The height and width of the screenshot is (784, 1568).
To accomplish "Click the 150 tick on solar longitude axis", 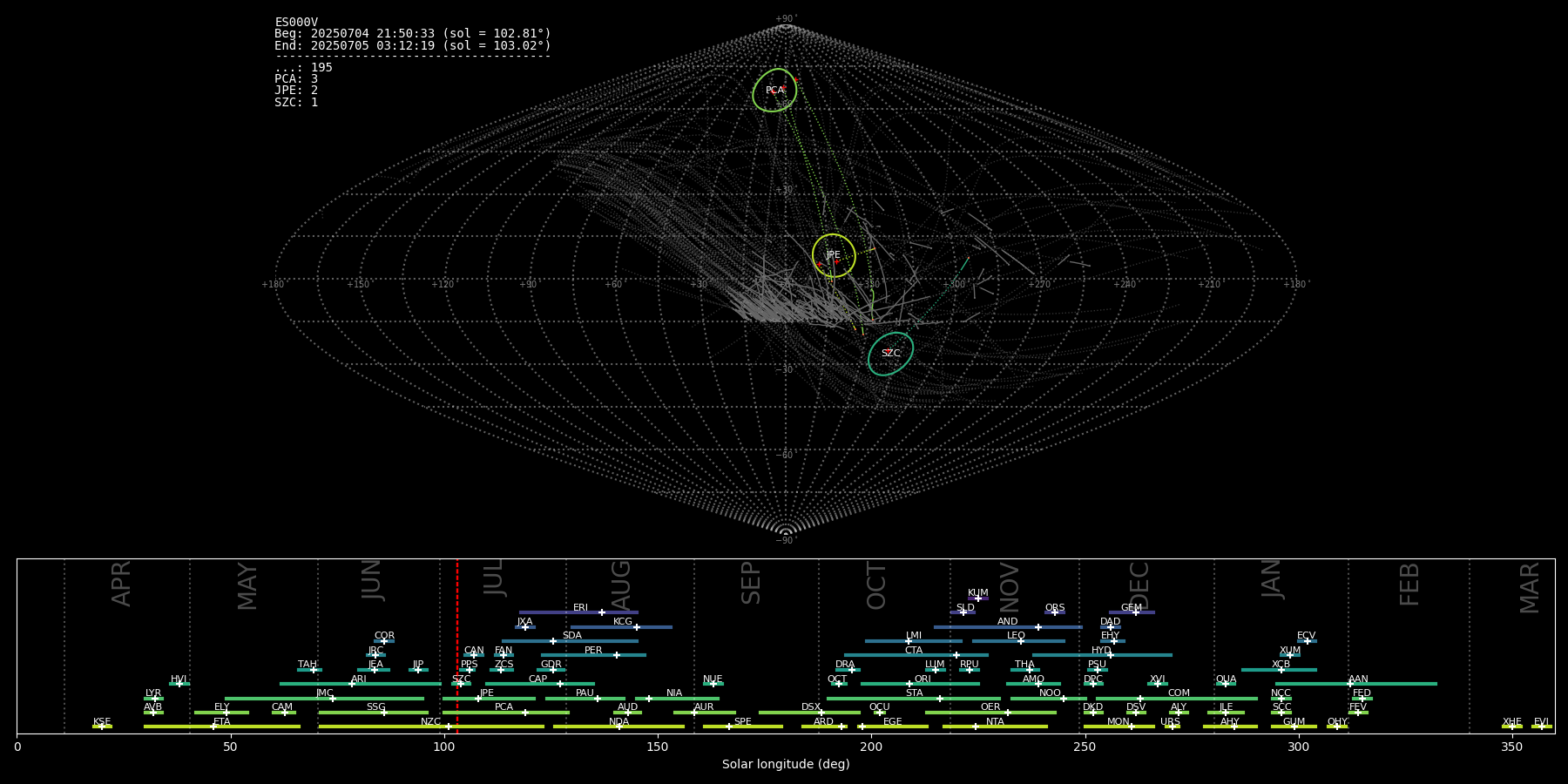I will pos(658,747).
